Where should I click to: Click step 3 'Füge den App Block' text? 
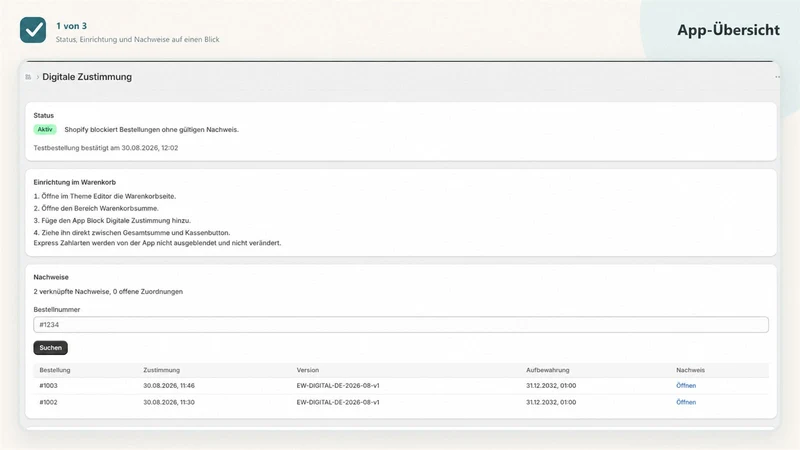(x=112, y=220)
